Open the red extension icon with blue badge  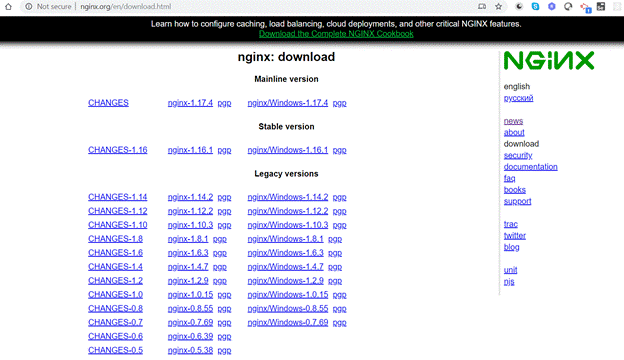pyautogui.click(x=585, y=8)
